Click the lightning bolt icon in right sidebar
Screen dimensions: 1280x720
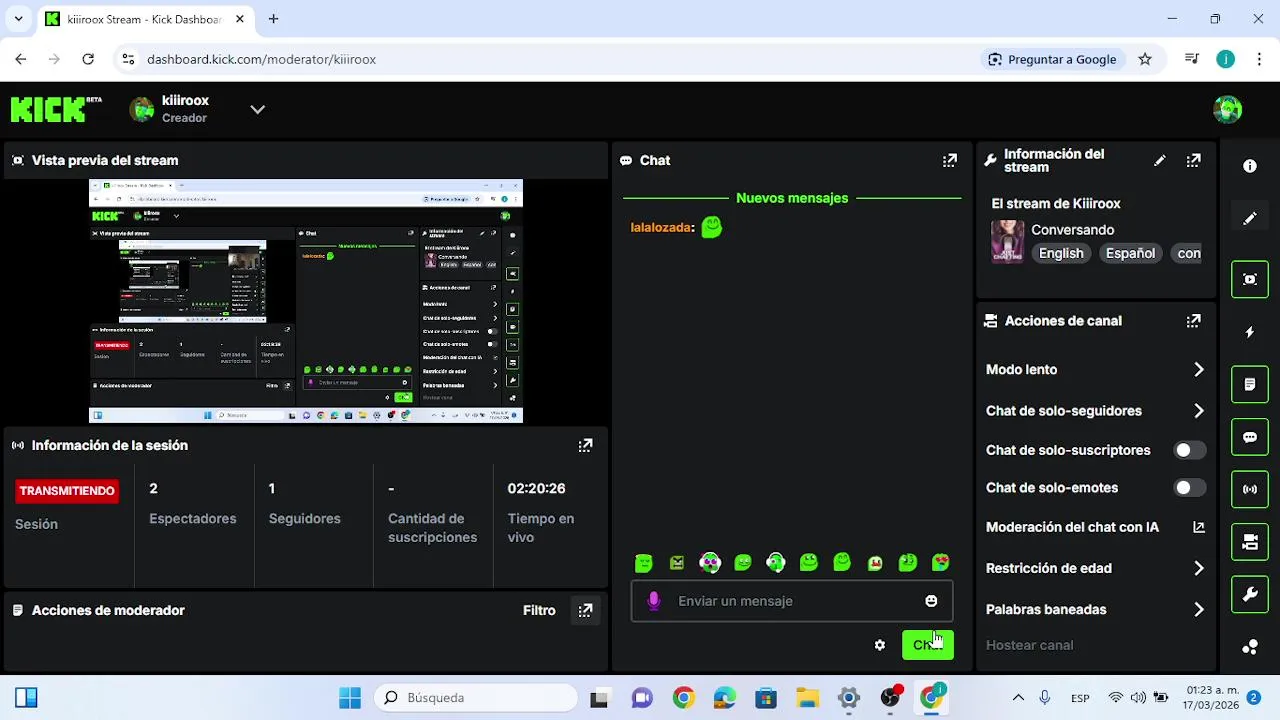click(x=1250, y=332)
